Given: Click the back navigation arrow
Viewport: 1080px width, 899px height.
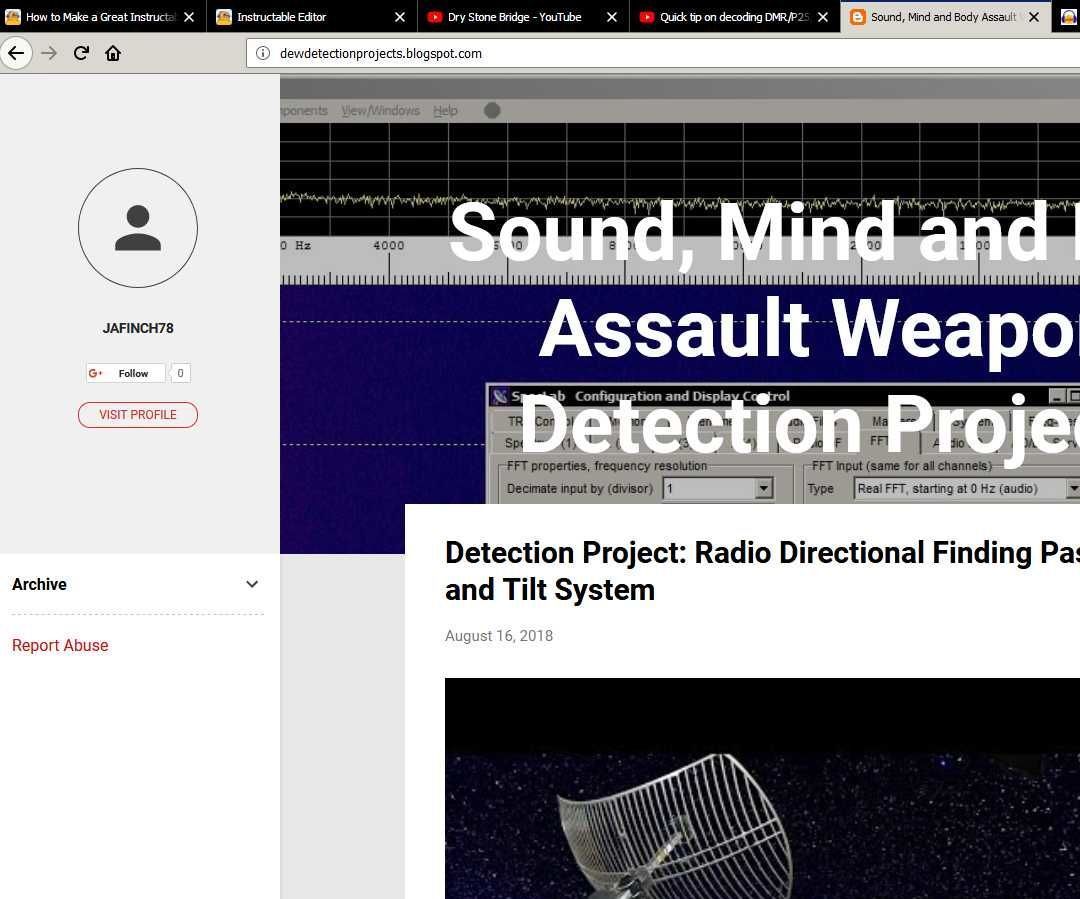Looking at the screenshot, I should point(16,53).
